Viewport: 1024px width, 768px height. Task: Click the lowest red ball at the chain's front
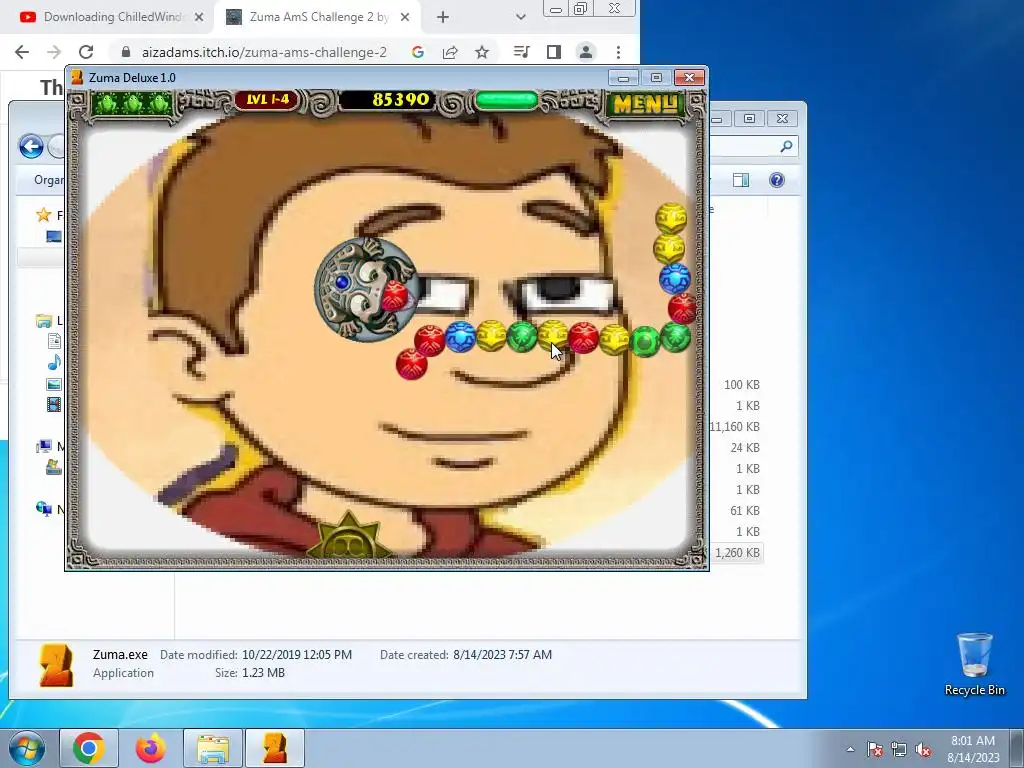[411, 364]
